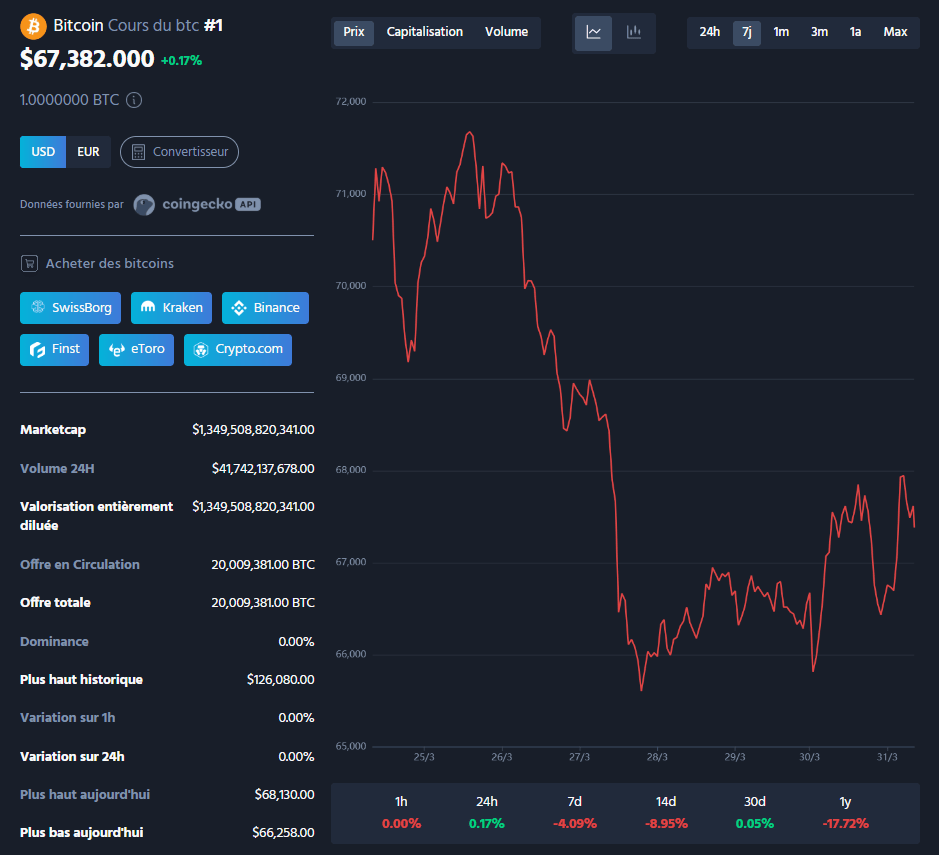Click the info icon beside 1.0000000 BTC
The width and height of the screenshot is (939, 855).
pyautogui.click(x=134, y=100)
